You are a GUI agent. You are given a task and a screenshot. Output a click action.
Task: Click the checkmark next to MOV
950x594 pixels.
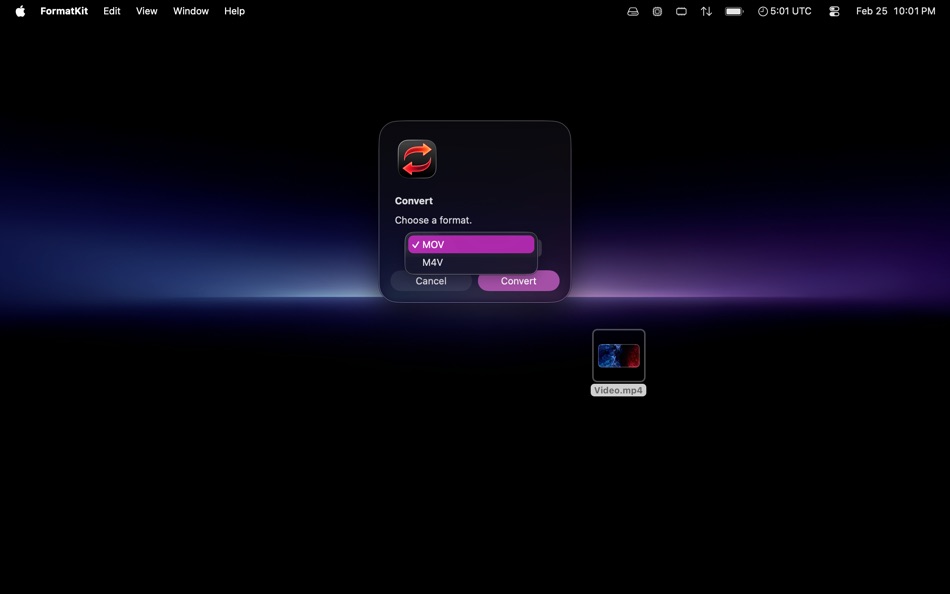click(x=416, y=244)
